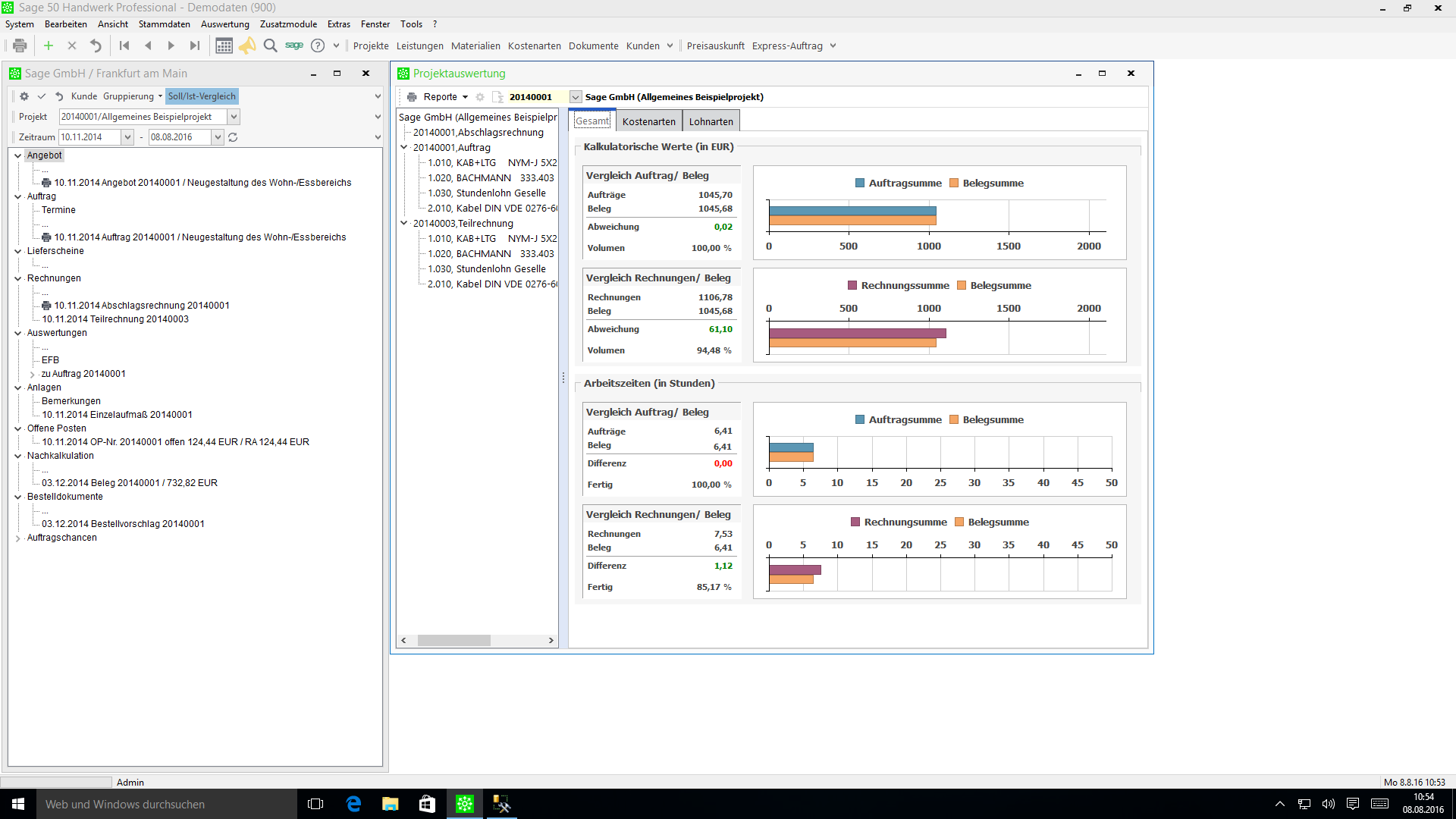Collapse the 20140003,Teilrechnung node

point(404,224)
